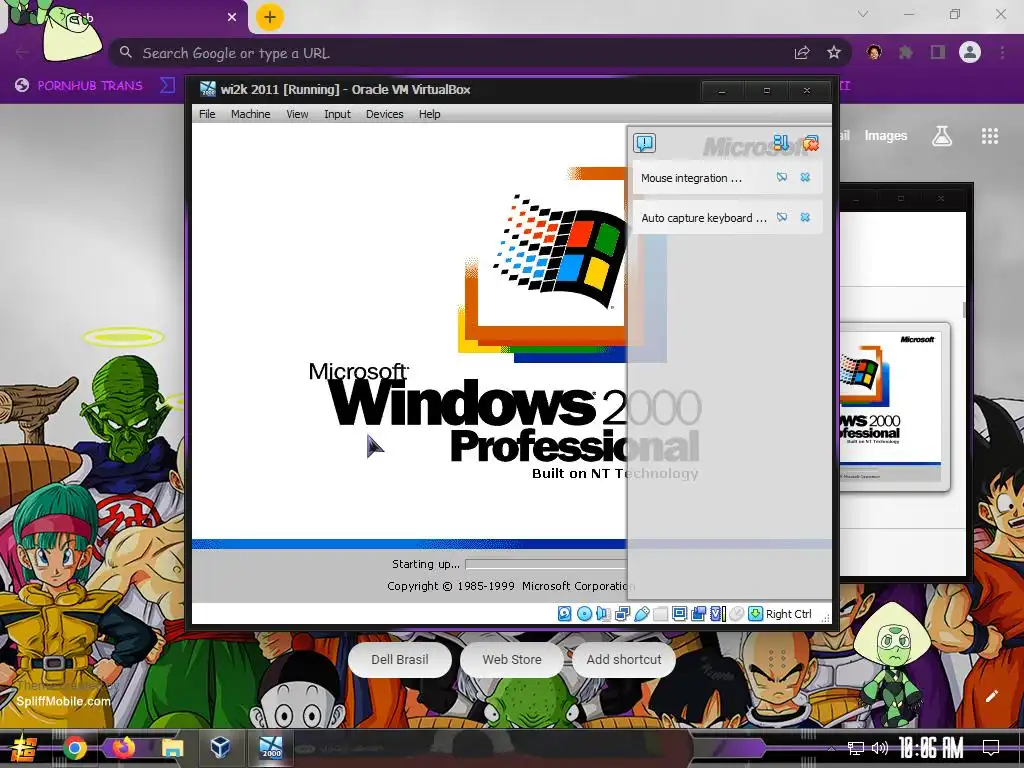Open the Google apps grid
This screenshot has width=1024, height=768.
coord(990,136)
